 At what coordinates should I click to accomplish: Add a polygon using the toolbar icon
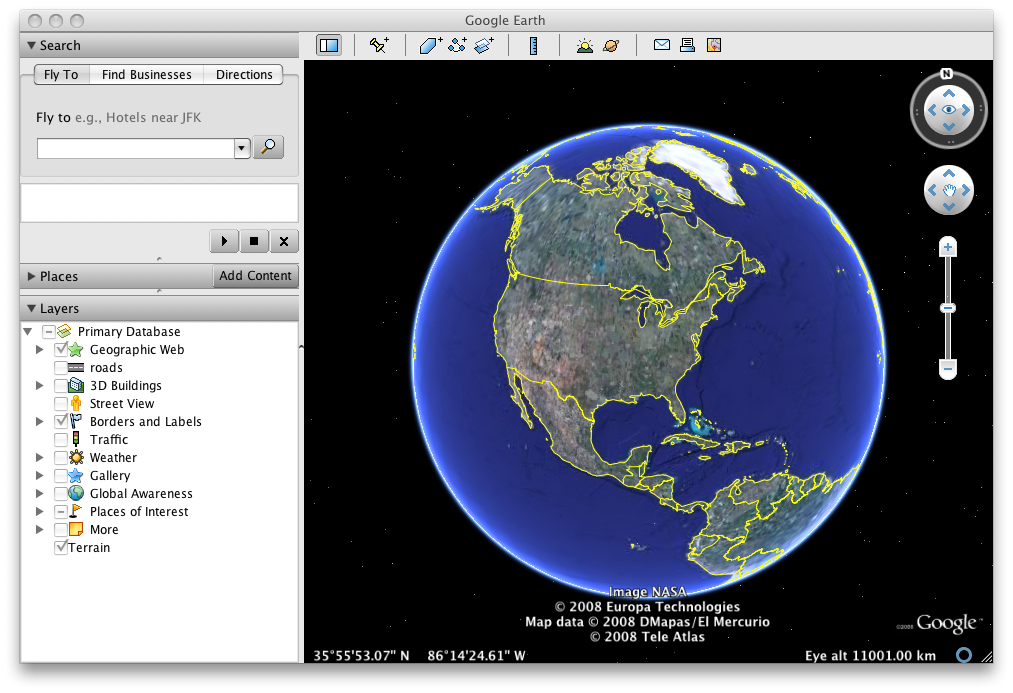430,45
